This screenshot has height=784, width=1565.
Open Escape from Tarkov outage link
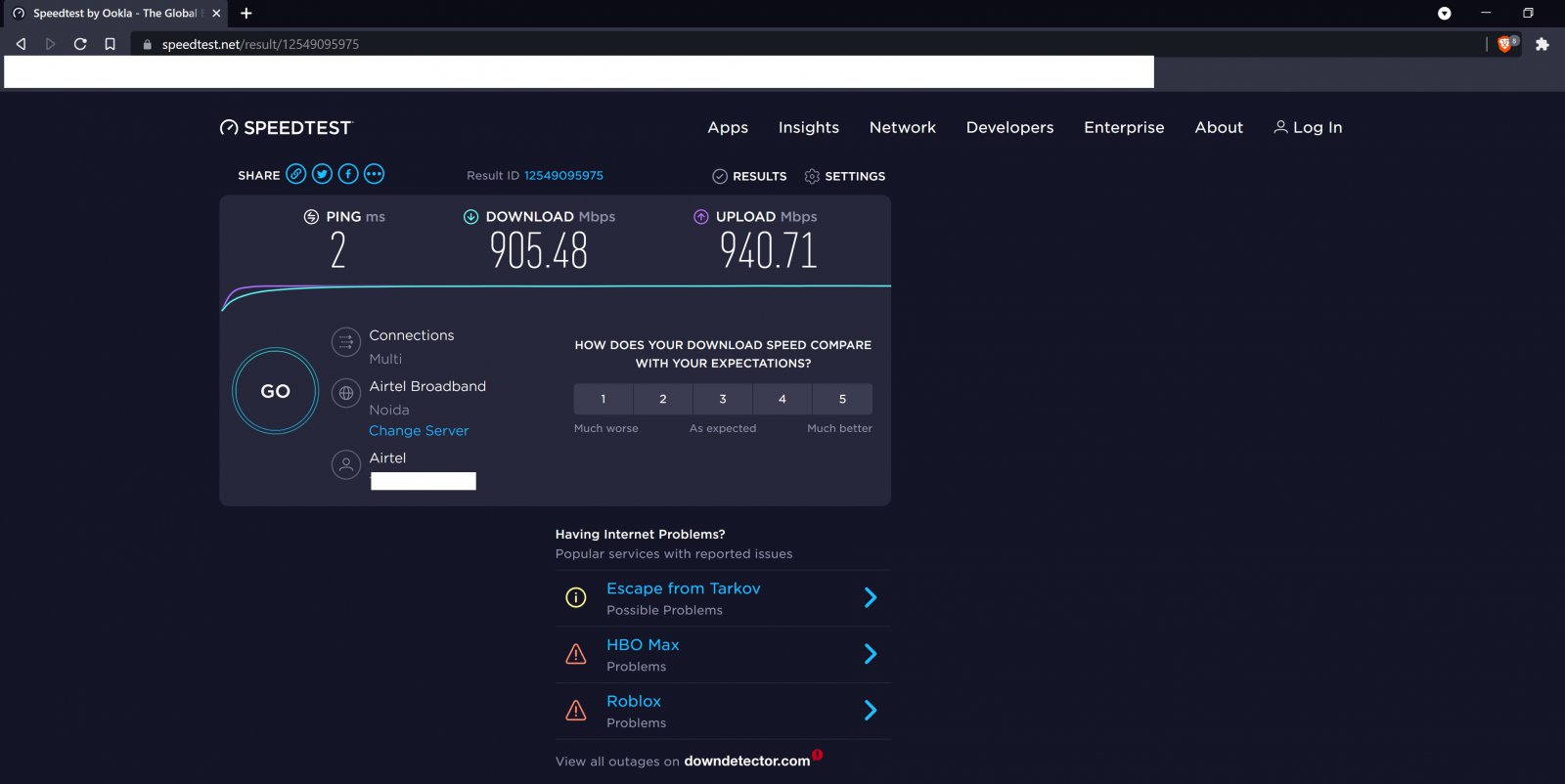tap(683, 588)
